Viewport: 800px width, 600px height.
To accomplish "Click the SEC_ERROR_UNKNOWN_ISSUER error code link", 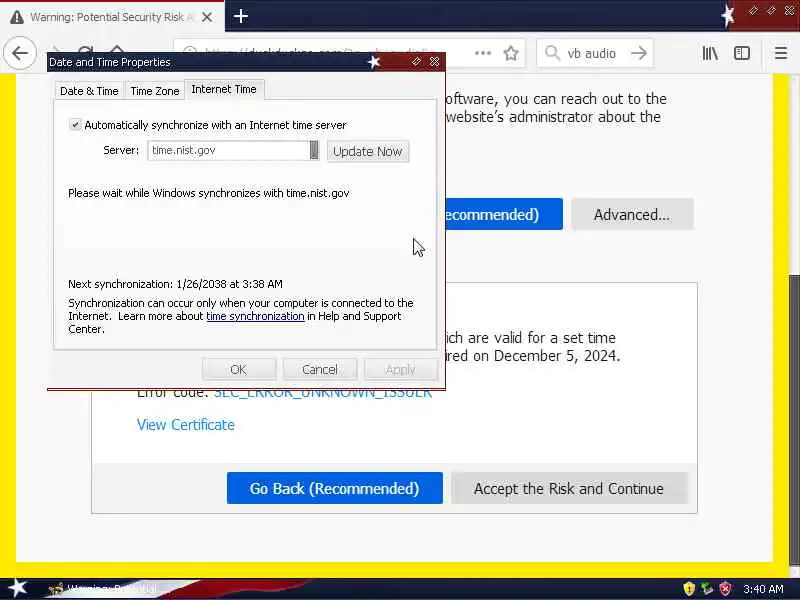I will coord(322,394).
